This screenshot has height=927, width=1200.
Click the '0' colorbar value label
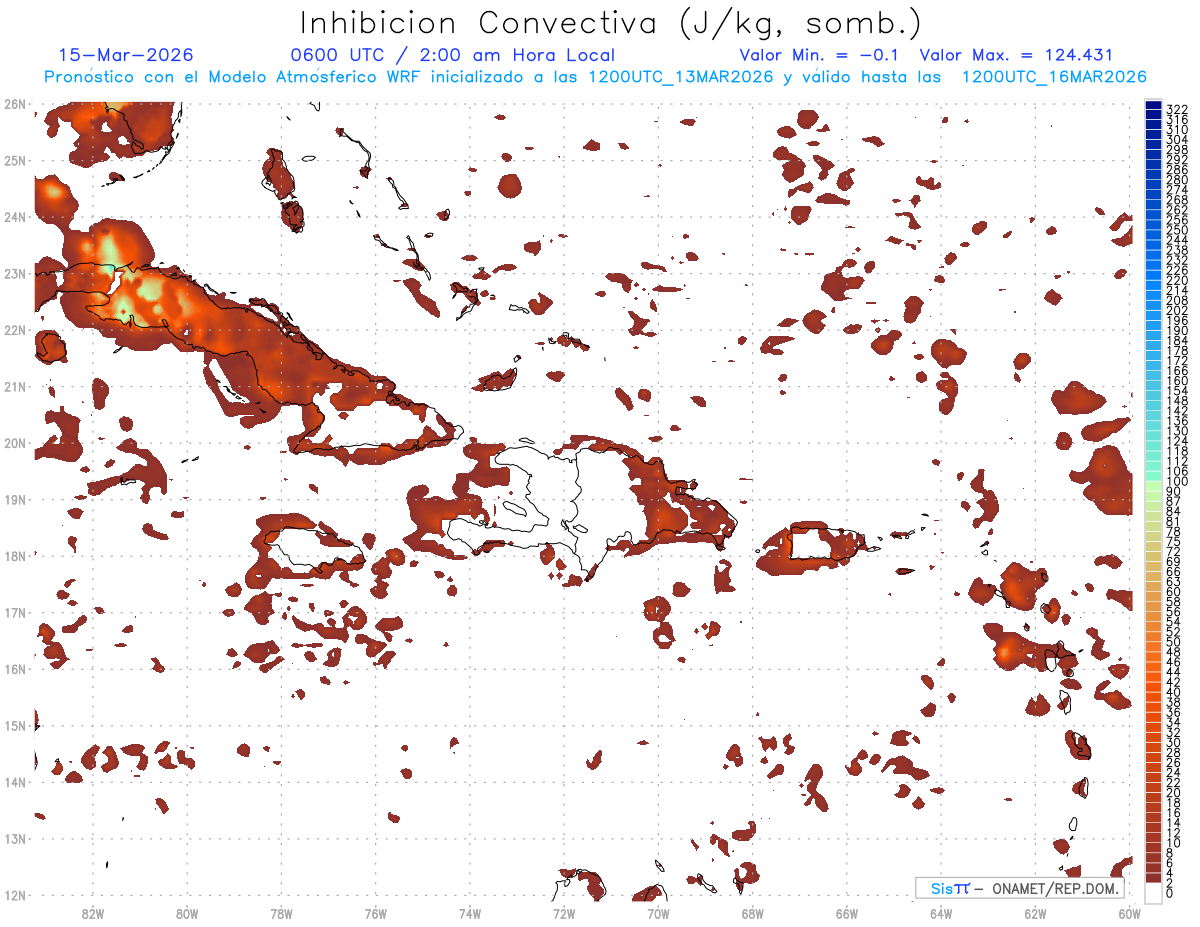(x=1169, y=893)
